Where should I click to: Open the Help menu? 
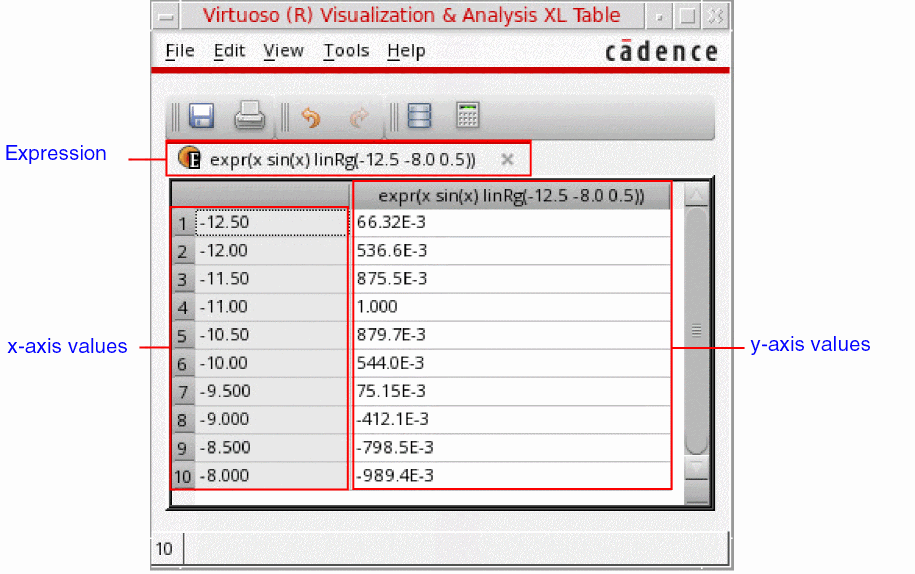pos(406,51)
